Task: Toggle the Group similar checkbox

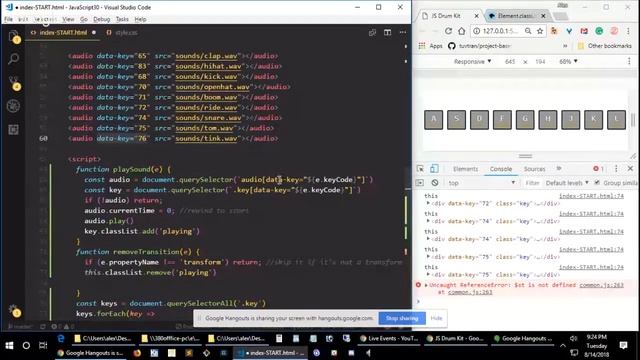Action: (597, 183)
